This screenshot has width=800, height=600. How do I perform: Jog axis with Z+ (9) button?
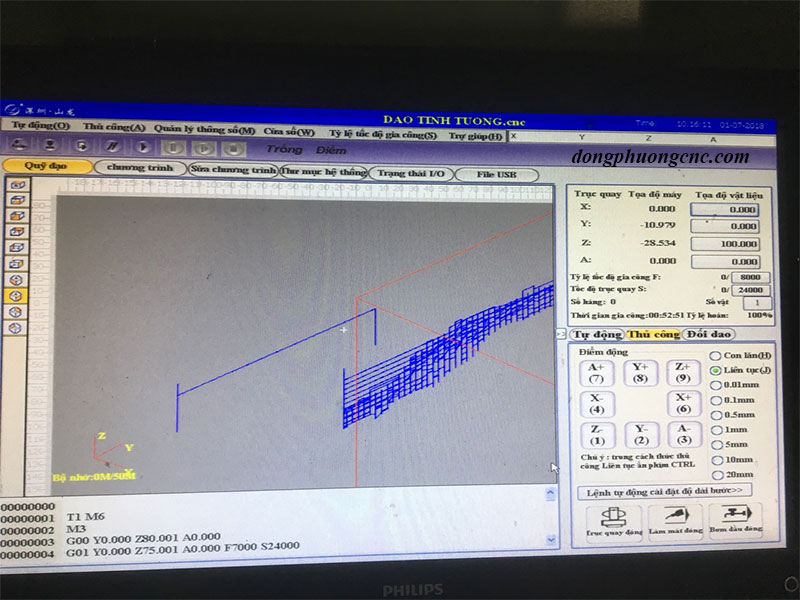pyautogui.click(x=683, y=372)
